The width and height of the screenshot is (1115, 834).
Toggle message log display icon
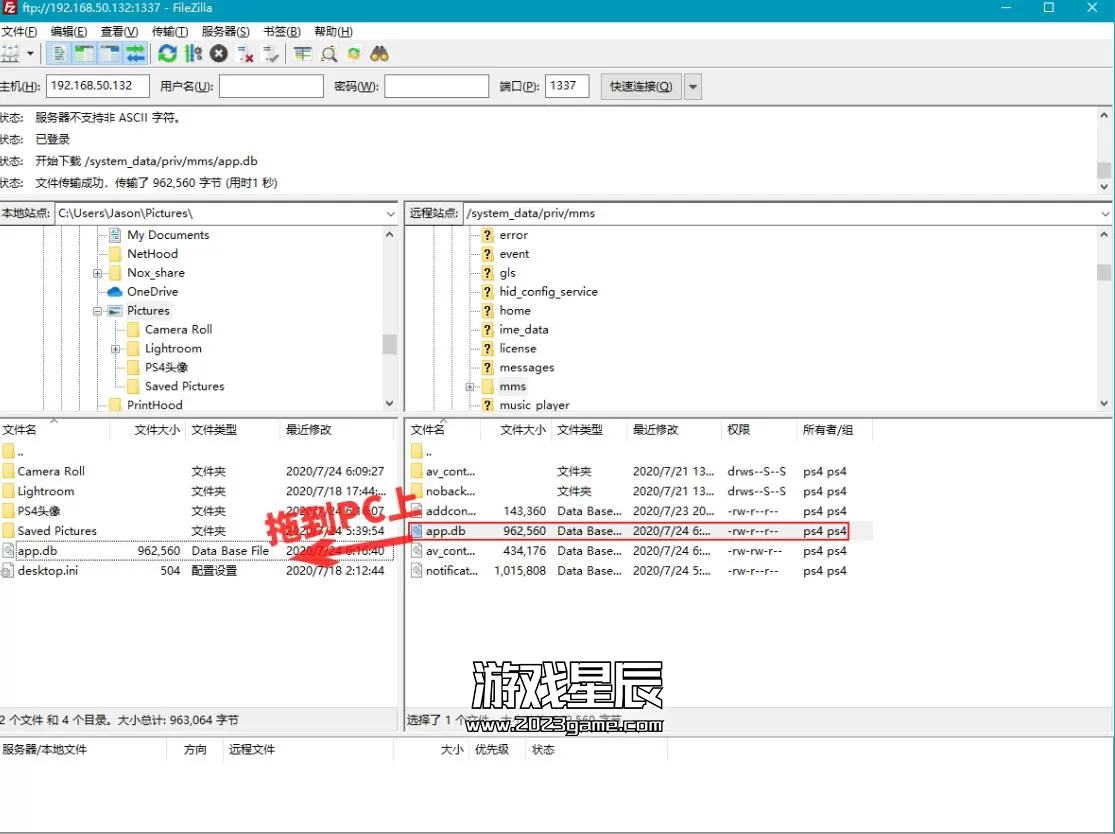[60, 54]
